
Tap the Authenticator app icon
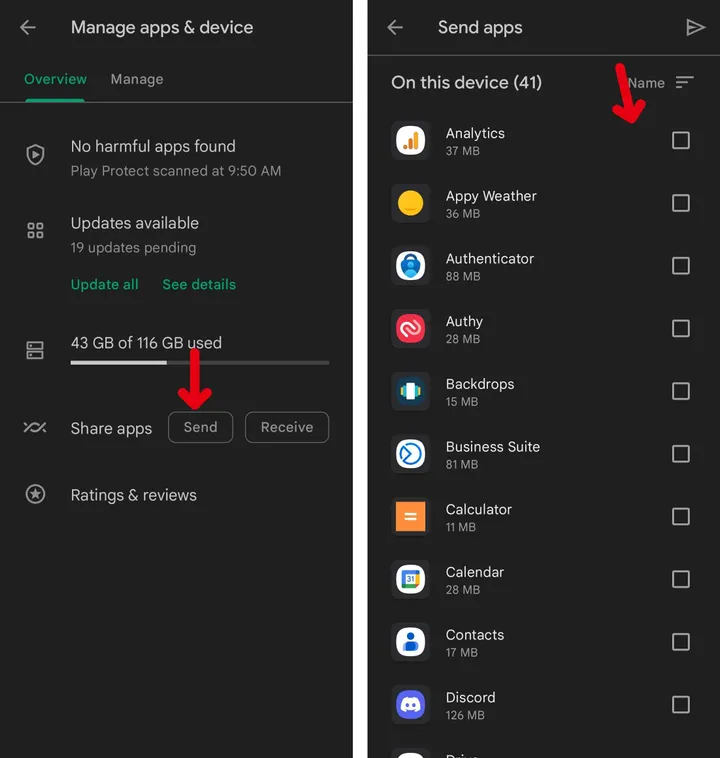coord(411,266)
